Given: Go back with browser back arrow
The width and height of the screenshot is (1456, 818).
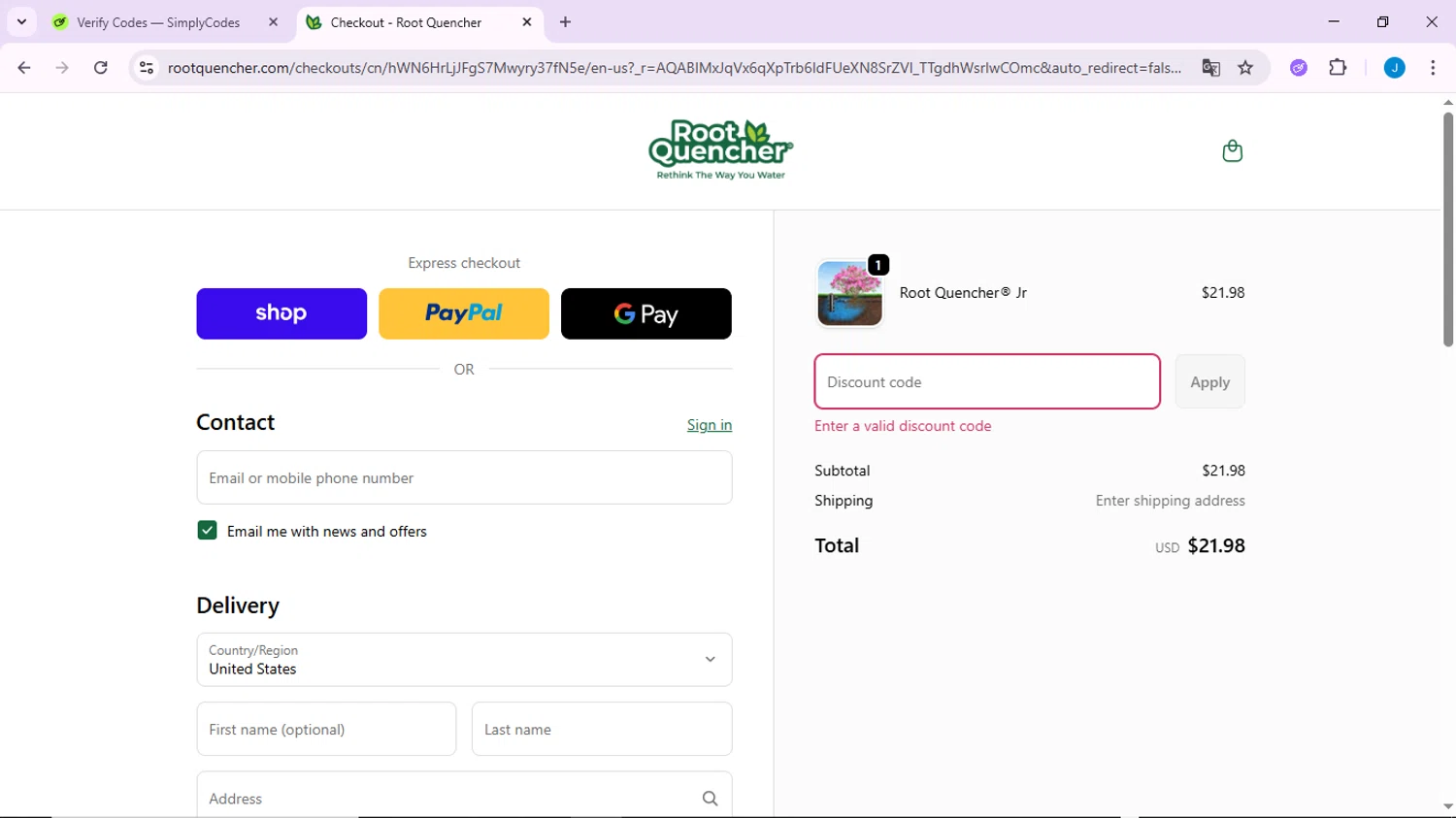Looking at the screenshot, I should pos(24,68).
